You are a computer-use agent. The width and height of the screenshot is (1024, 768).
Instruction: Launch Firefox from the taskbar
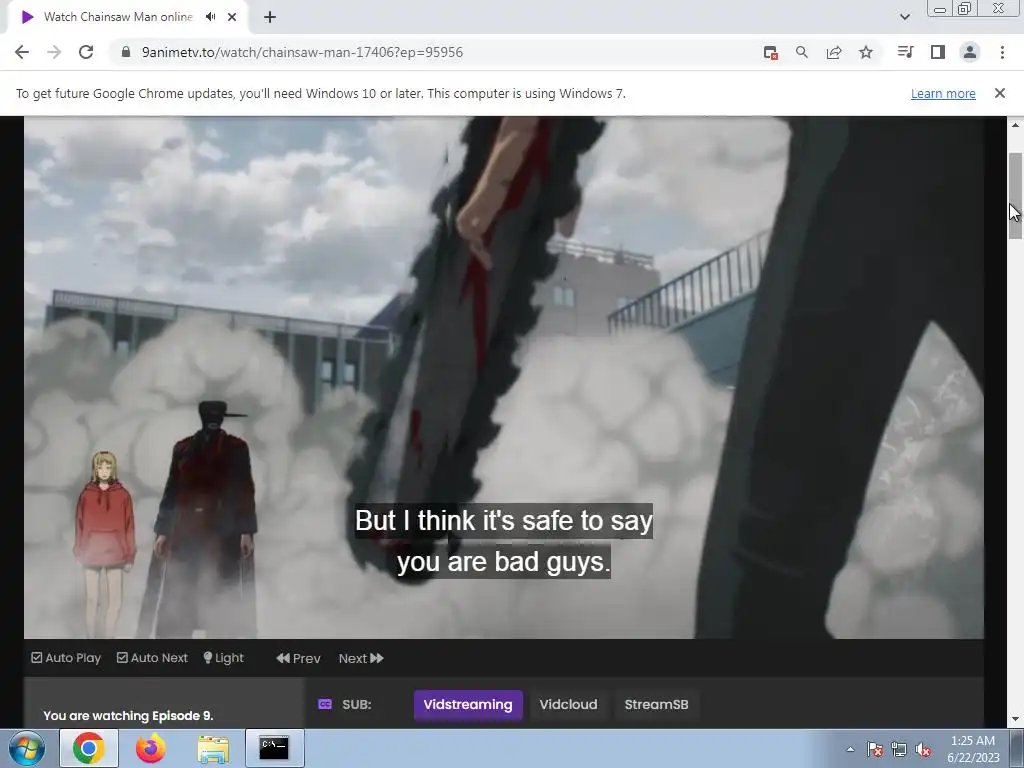(150, 748)
